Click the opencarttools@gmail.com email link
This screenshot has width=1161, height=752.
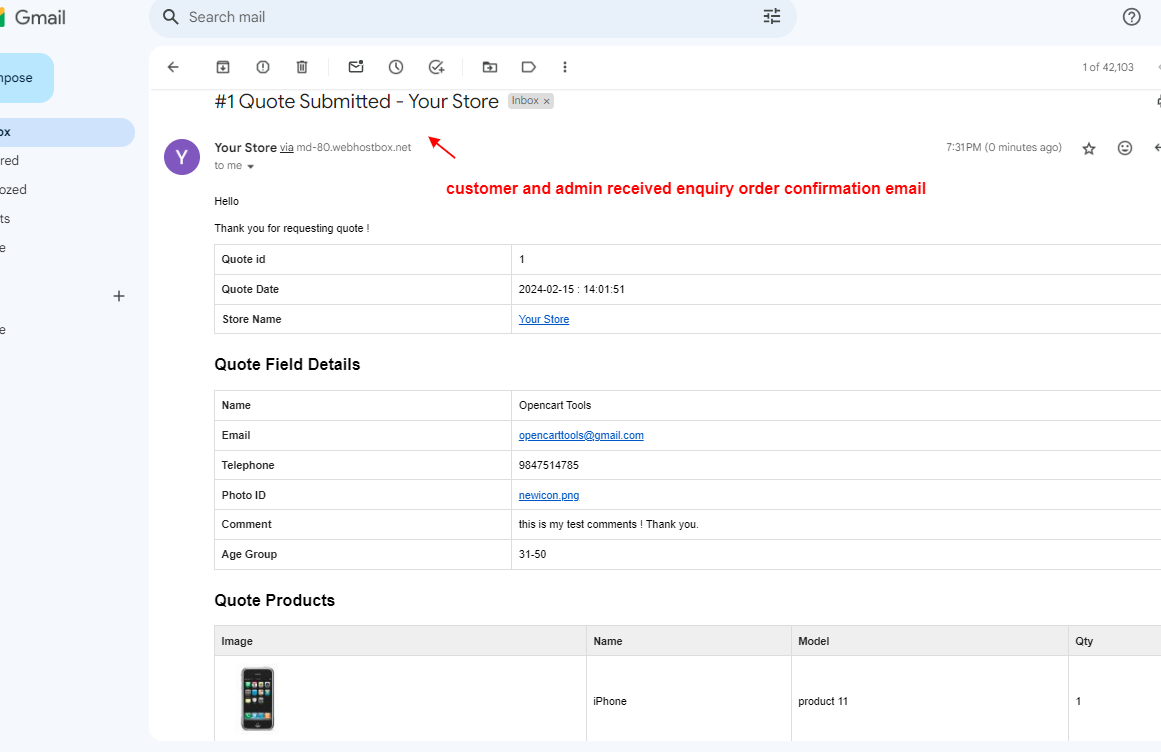click(x=581, y=435)
